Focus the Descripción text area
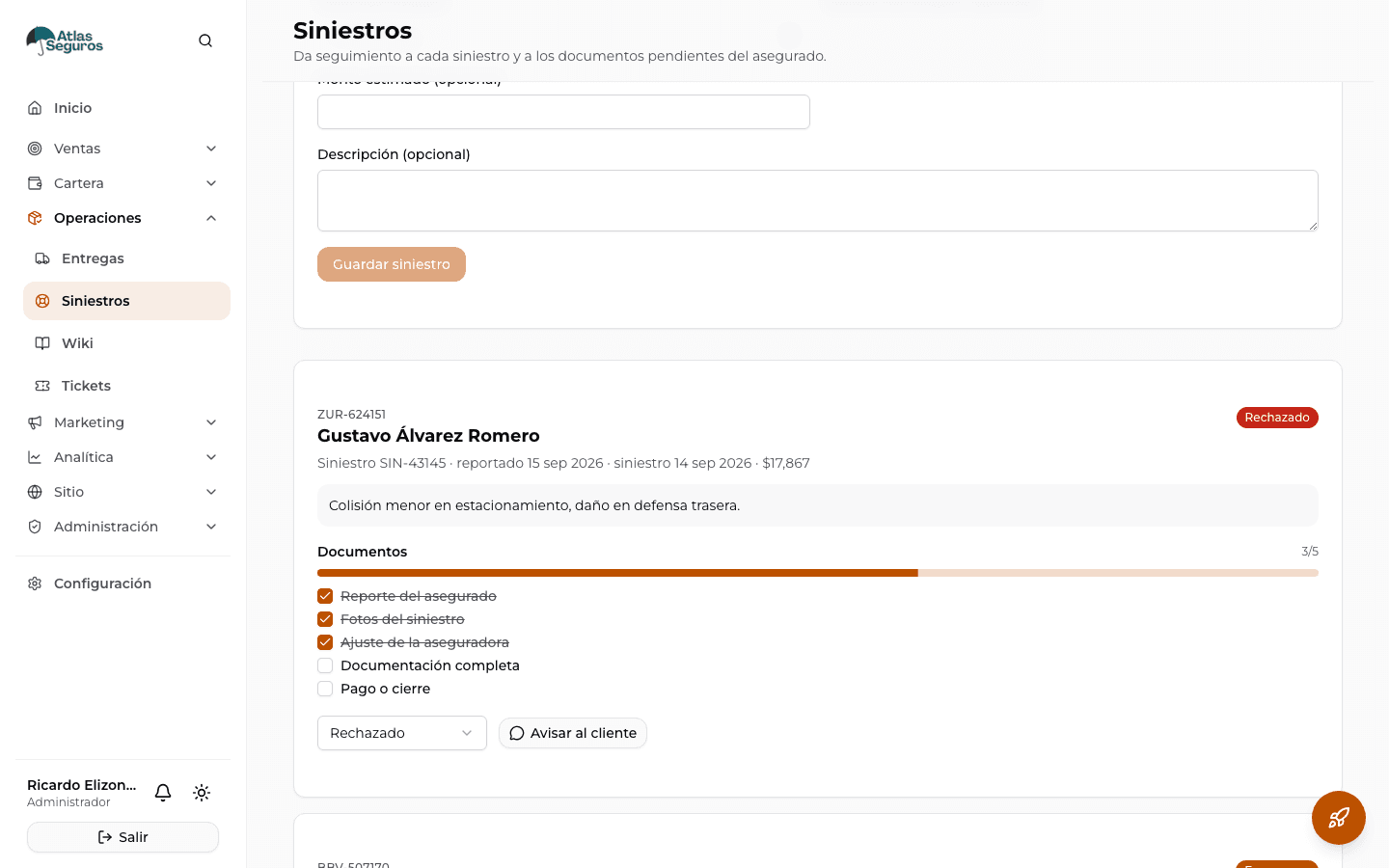 (818, 201)
